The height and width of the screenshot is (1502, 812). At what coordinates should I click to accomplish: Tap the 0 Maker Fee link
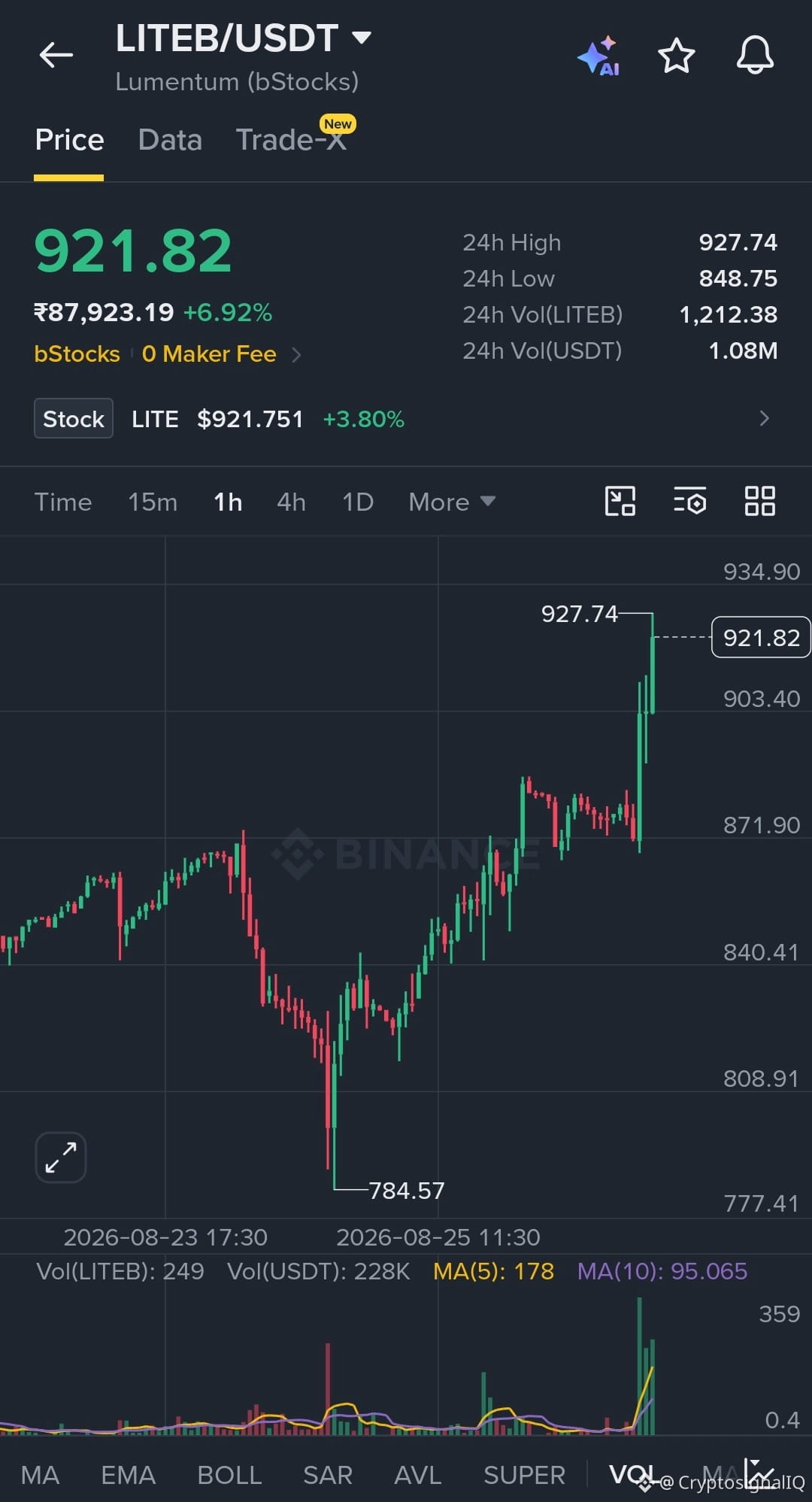pyautogui.click(x=209, y=354)
